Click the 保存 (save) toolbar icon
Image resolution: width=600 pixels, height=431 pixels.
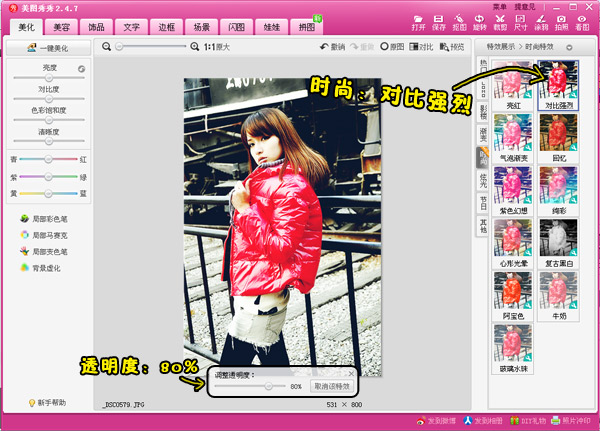pyautogui.click(x=439, y=23)
